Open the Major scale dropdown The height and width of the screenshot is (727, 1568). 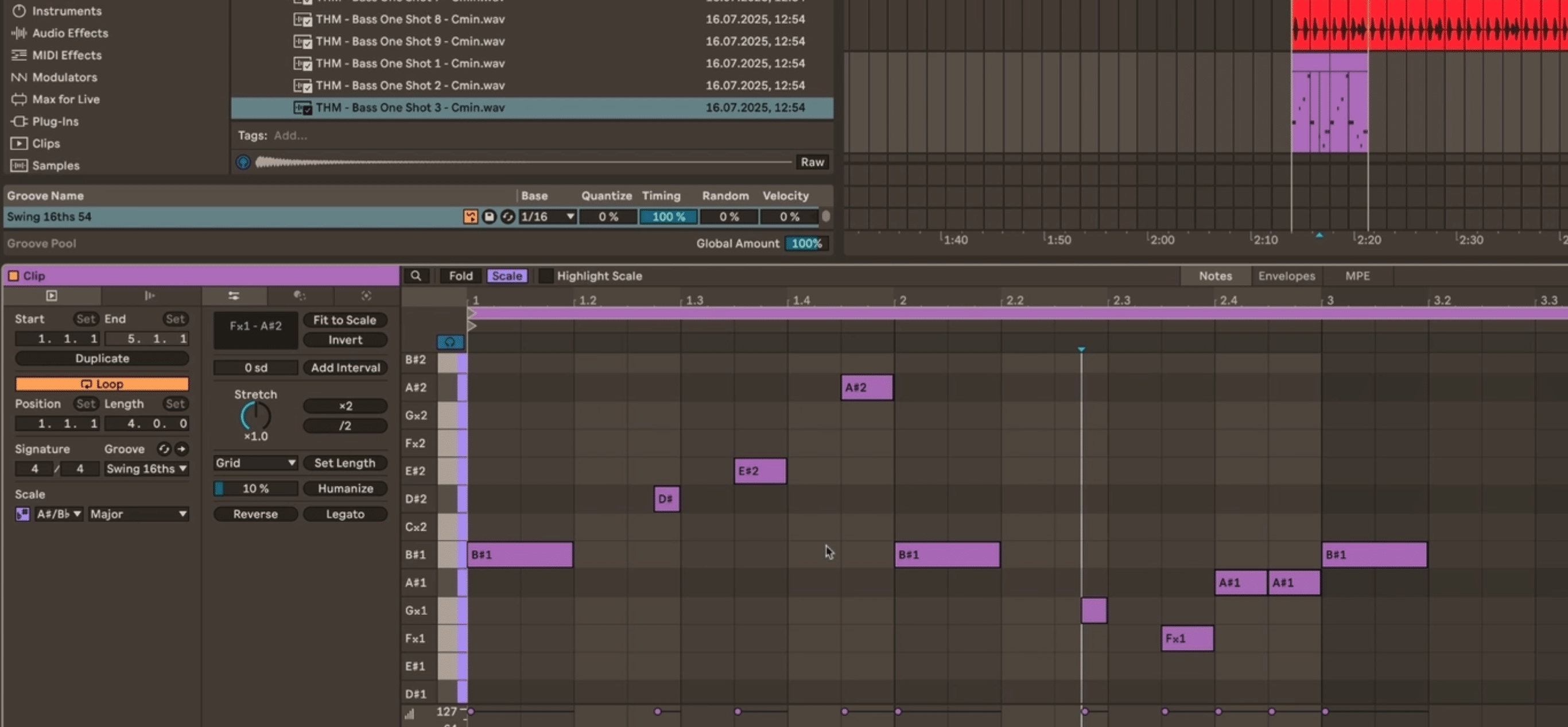point(138,514)
